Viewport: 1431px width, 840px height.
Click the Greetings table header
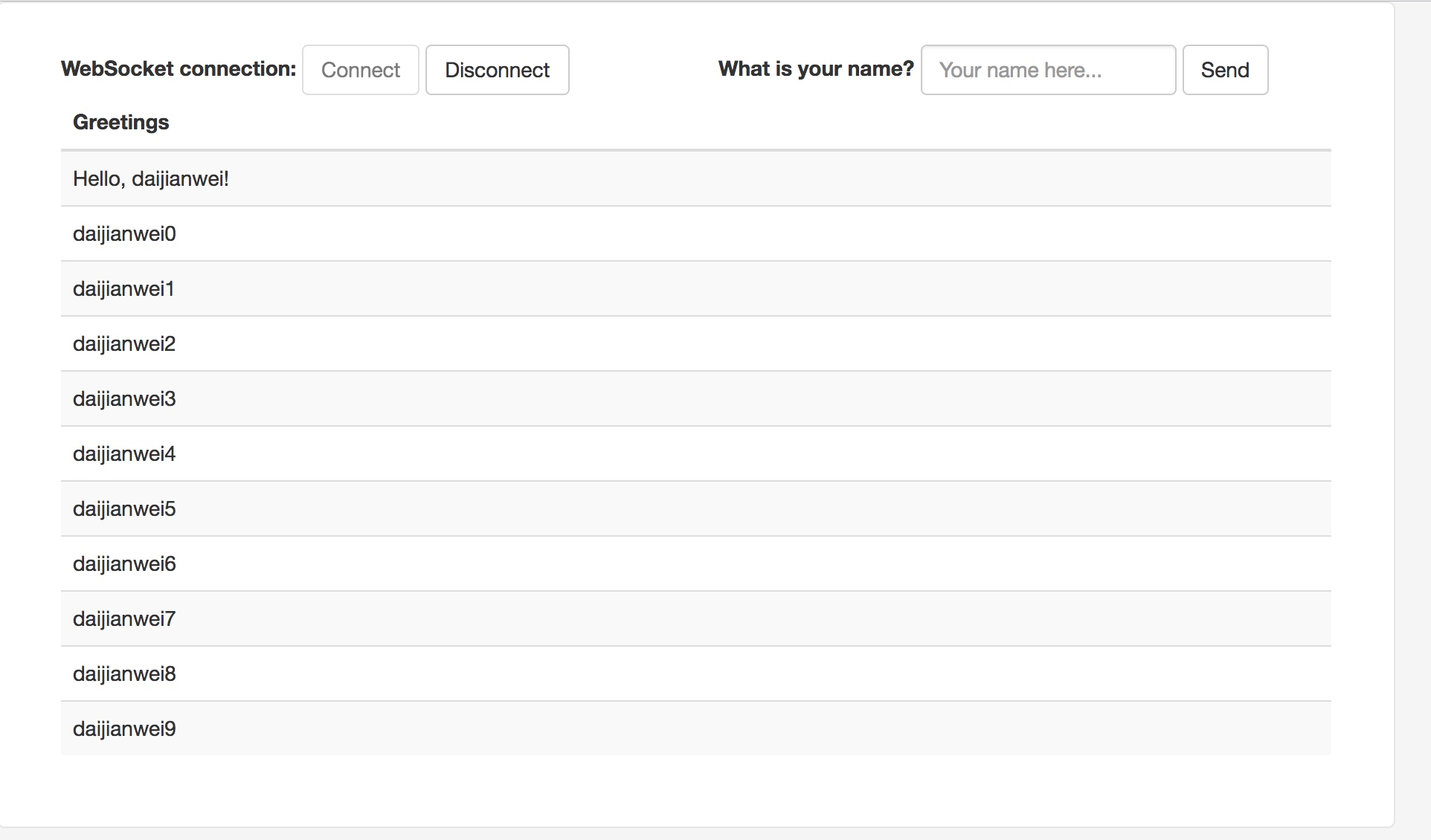[121, 122]
